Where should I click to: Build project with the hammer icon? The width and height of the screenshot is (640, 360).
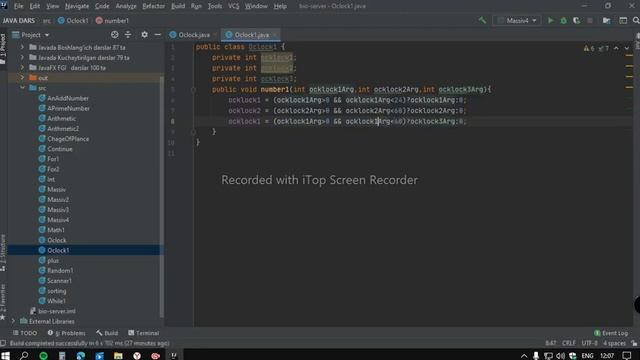(482, 20)
